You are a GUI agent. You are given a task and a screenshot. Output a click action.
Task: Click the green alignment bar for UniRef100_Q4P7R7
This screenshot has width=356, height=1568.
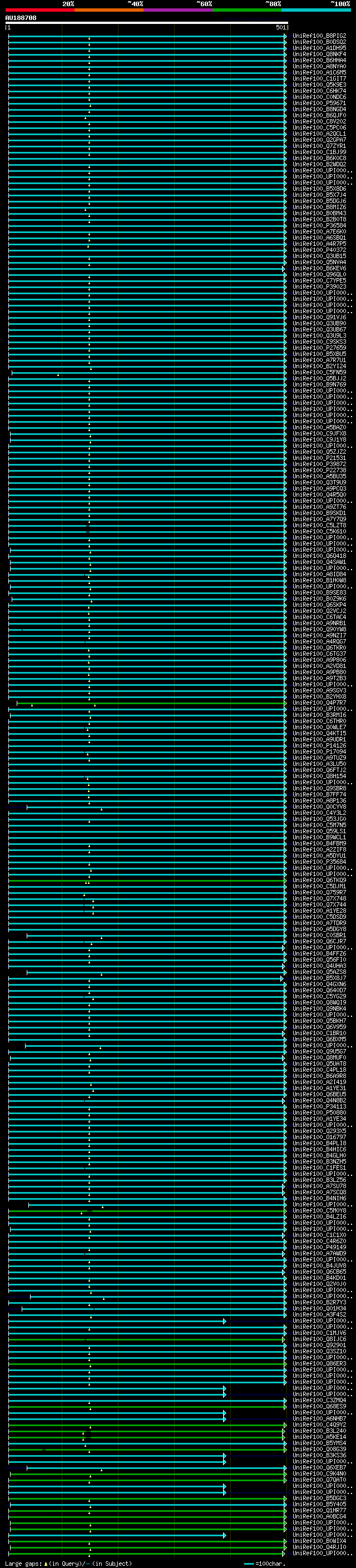point(182,703)
